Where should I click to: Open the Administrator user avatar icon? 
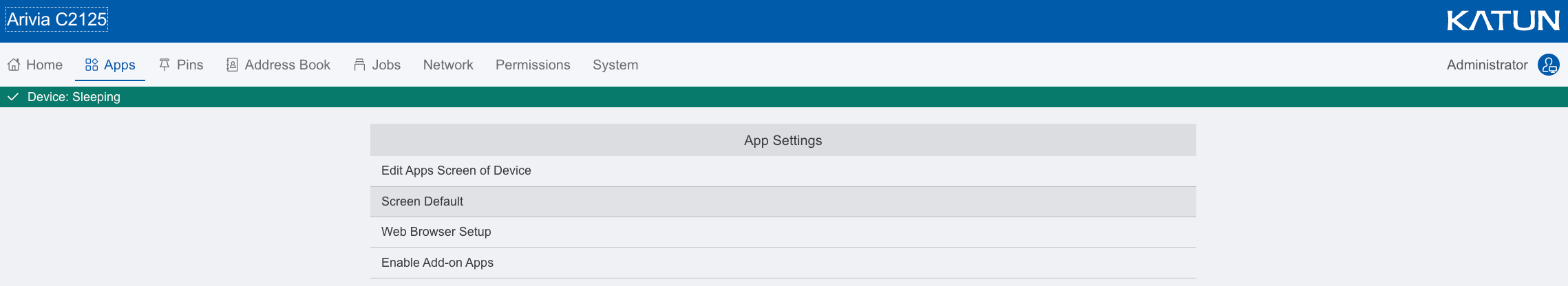[1549, 65]
